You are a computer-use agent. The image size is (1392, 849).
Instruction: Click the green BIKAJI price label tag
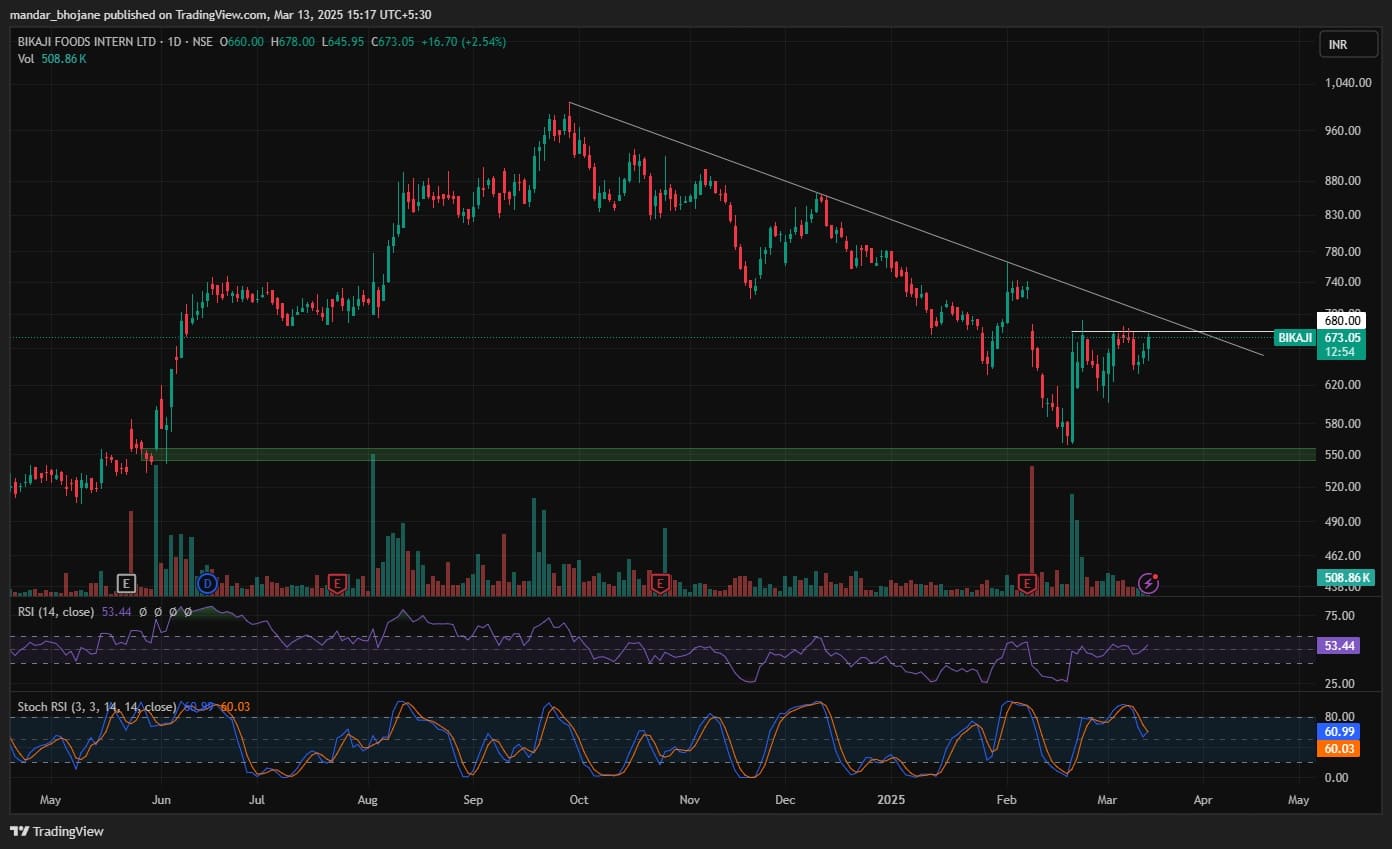1295,338
